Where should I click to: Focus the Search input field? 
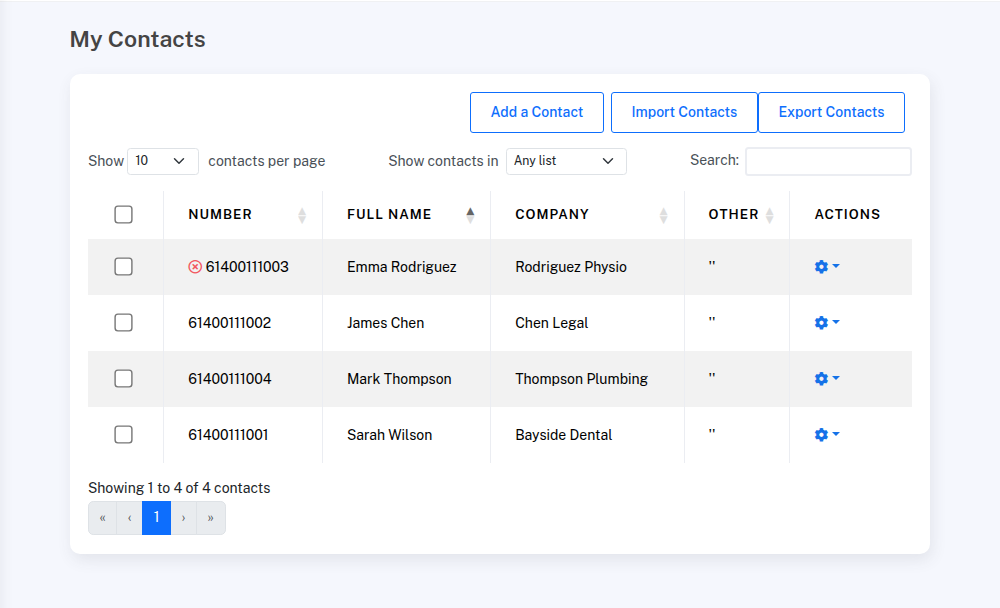coord(828,161)
